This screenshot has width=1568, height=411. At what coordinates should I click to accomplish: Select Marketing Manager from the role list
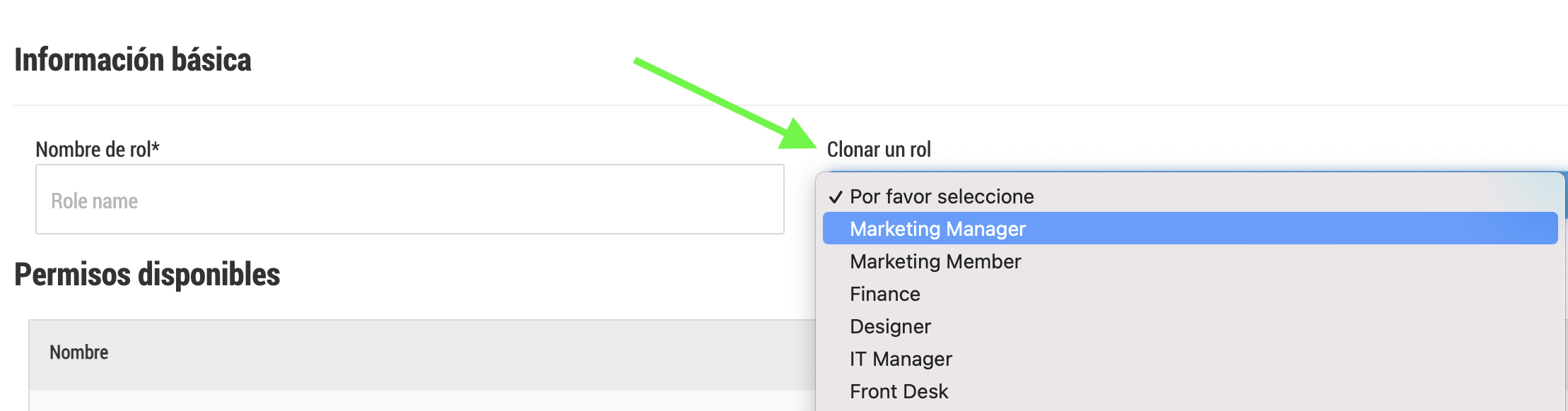click(x=1190, y=229)
